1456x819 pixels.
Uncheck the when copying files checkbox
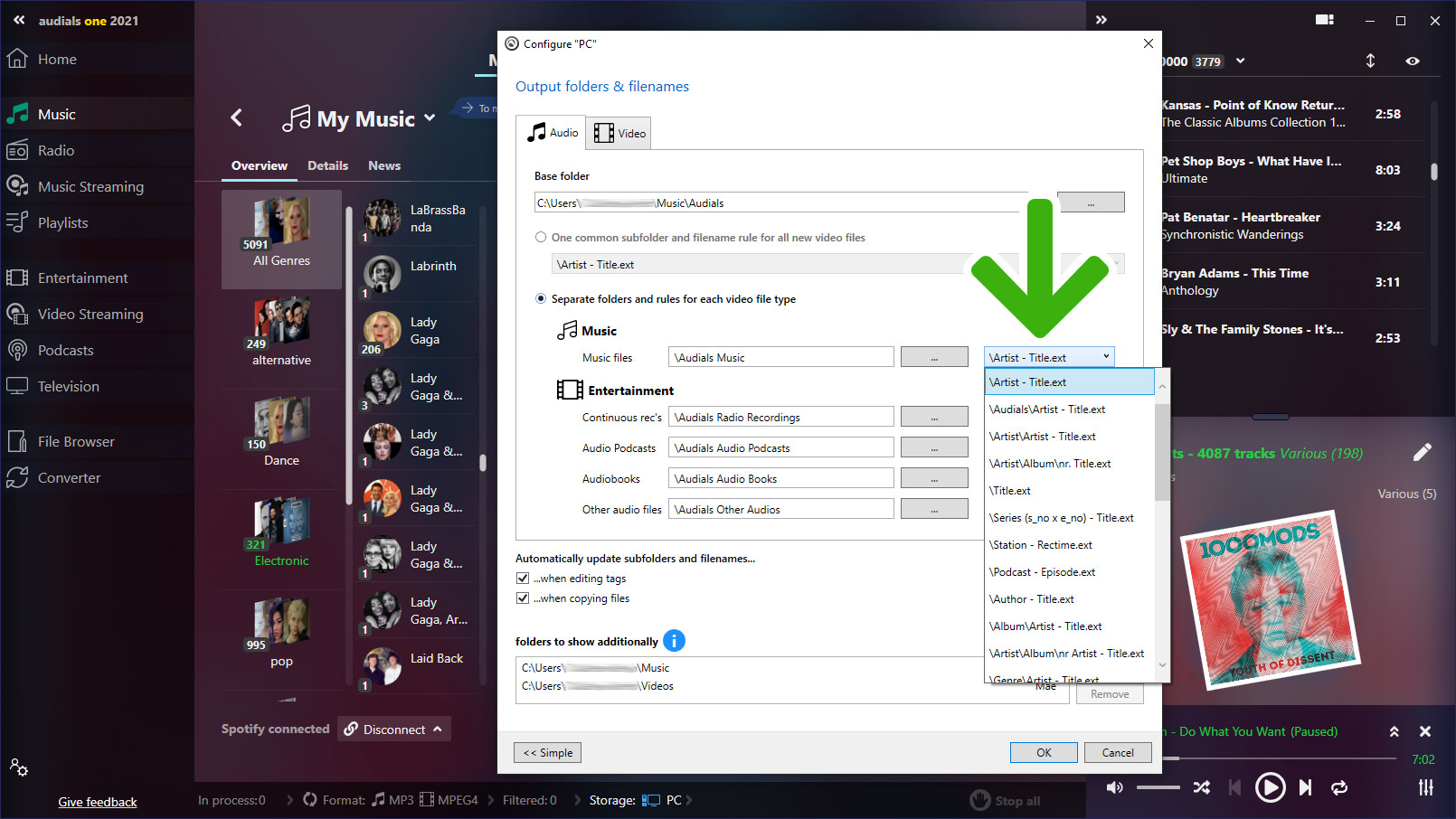[x=523, y=598]
